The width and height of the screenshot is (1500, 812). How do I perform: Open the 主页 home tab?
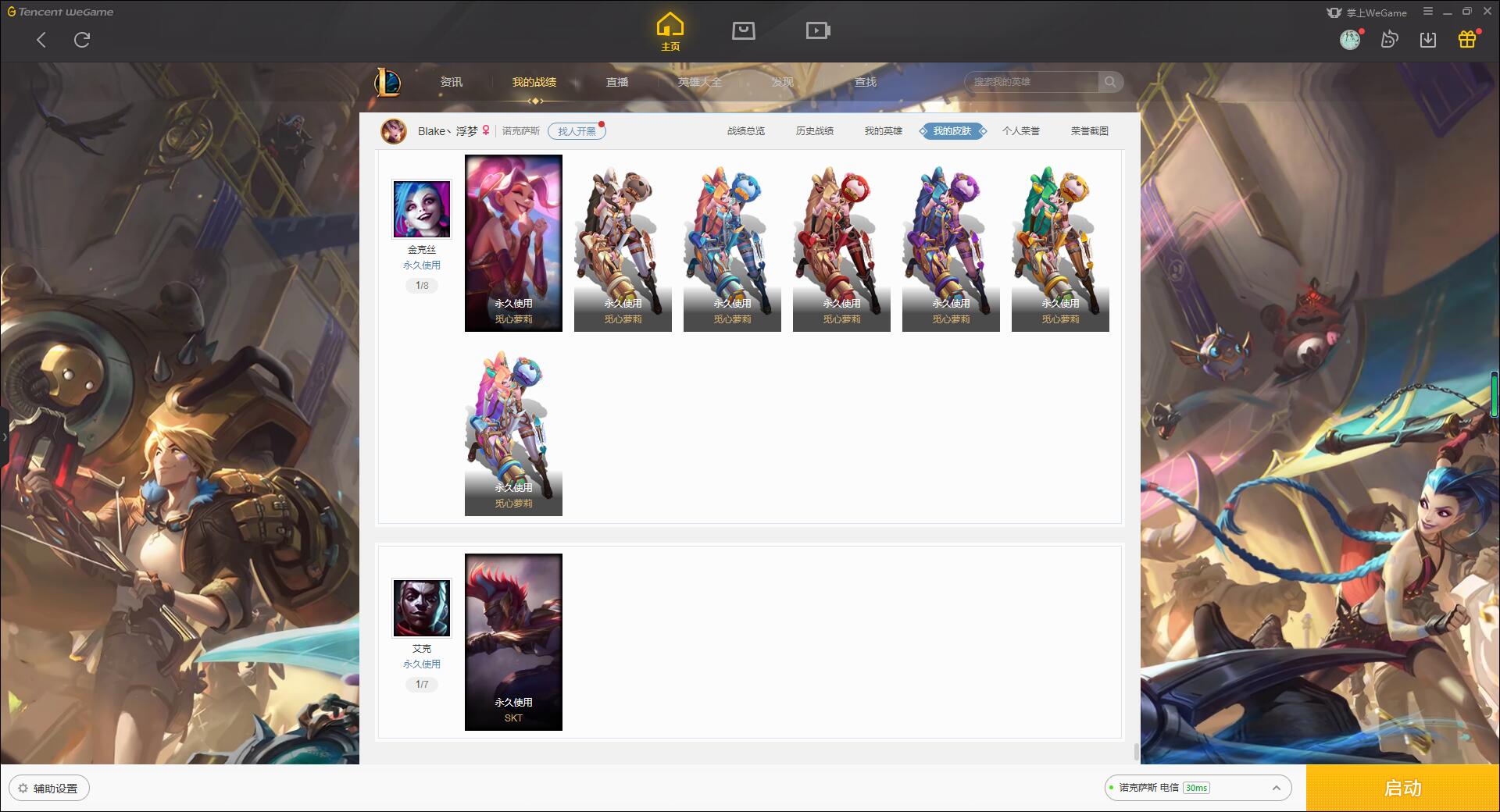coord(670,32)
